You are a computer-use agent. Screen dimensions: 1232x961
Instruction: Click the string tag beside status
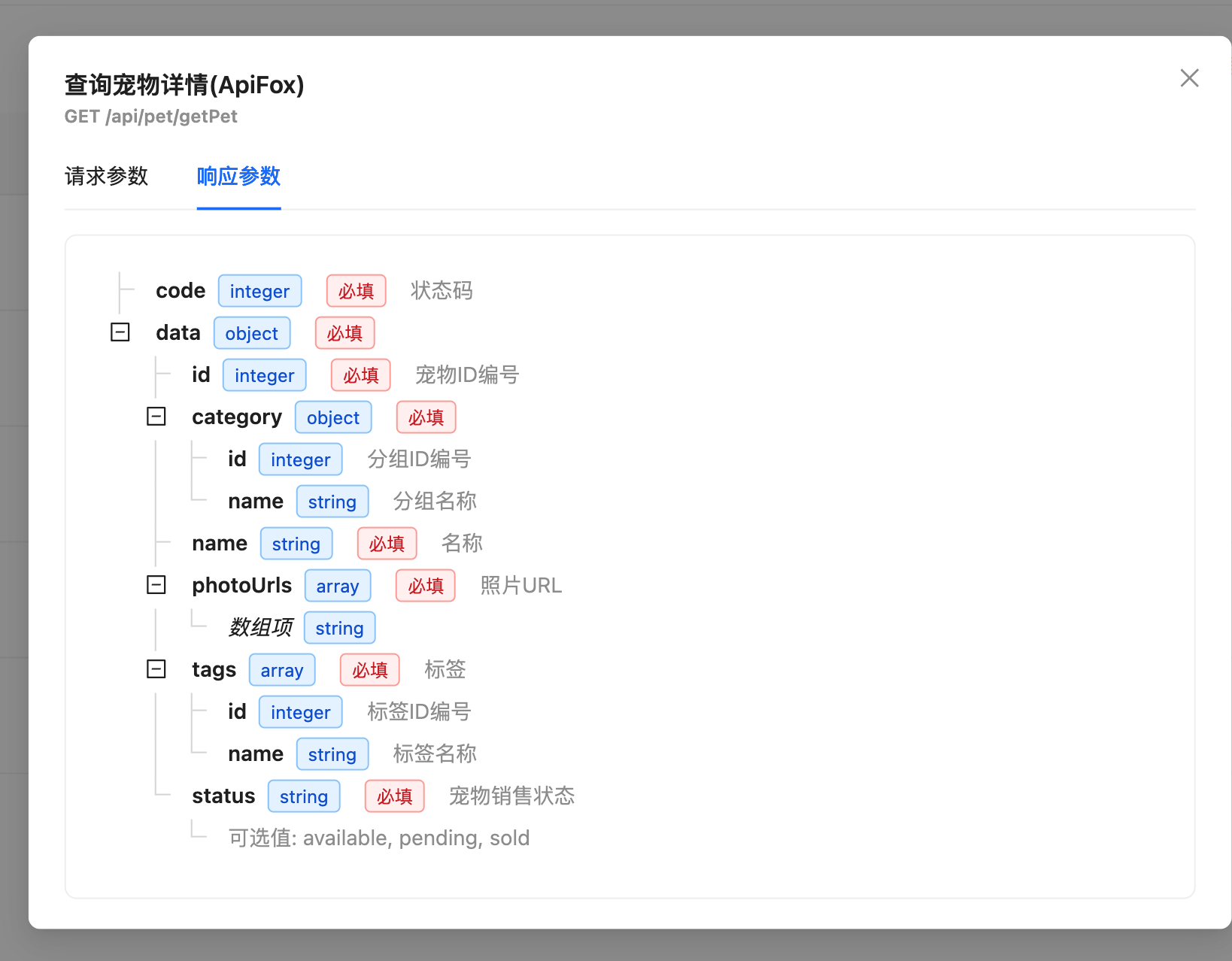point(304,796)
